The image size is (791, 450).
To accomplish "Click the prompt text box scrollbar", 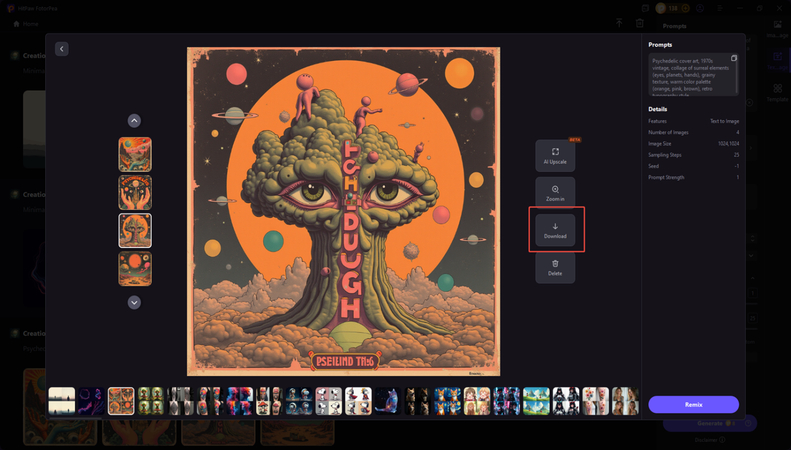I will click(738, 76).
